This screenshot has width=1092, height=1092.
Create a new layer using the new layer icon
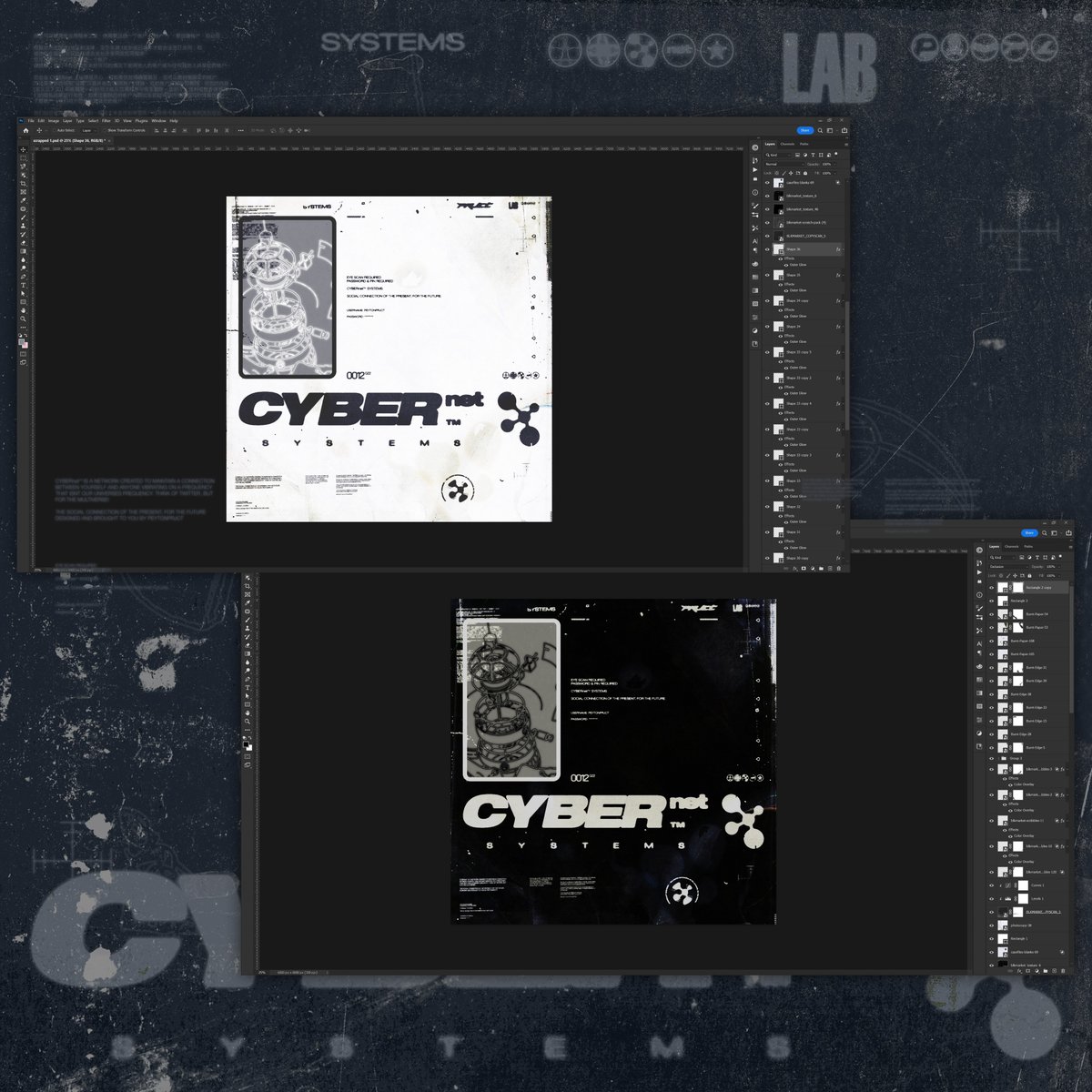coord(830,568)
